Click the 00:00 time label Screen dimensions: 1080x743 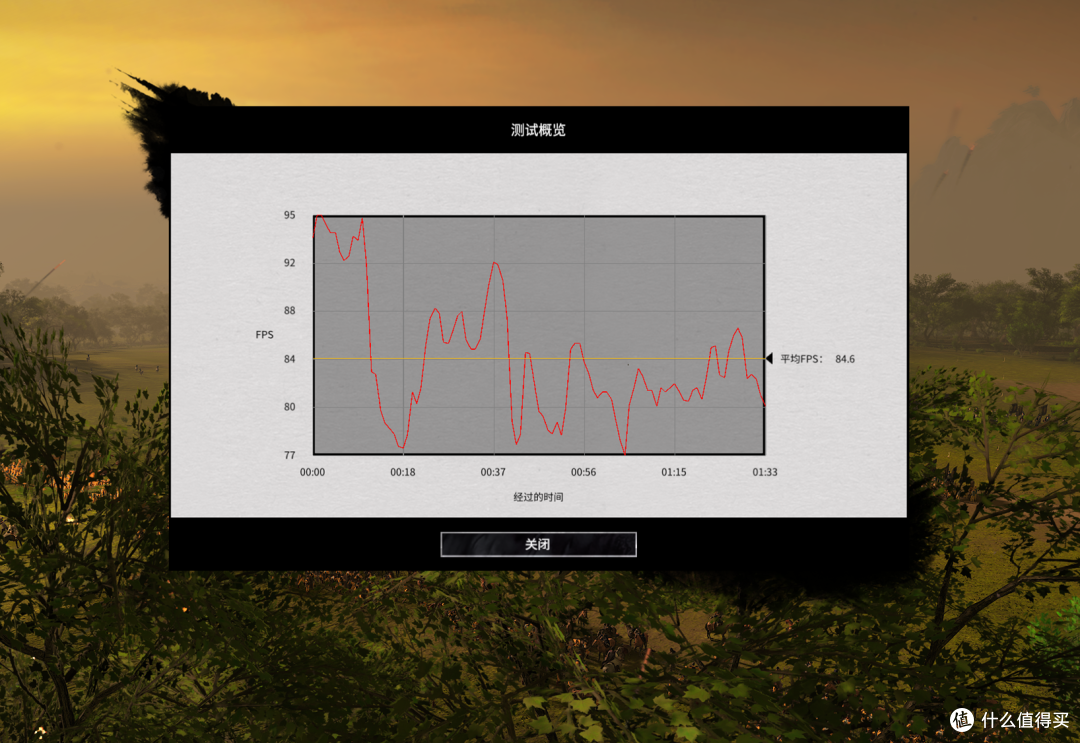(x=312, y=472)
